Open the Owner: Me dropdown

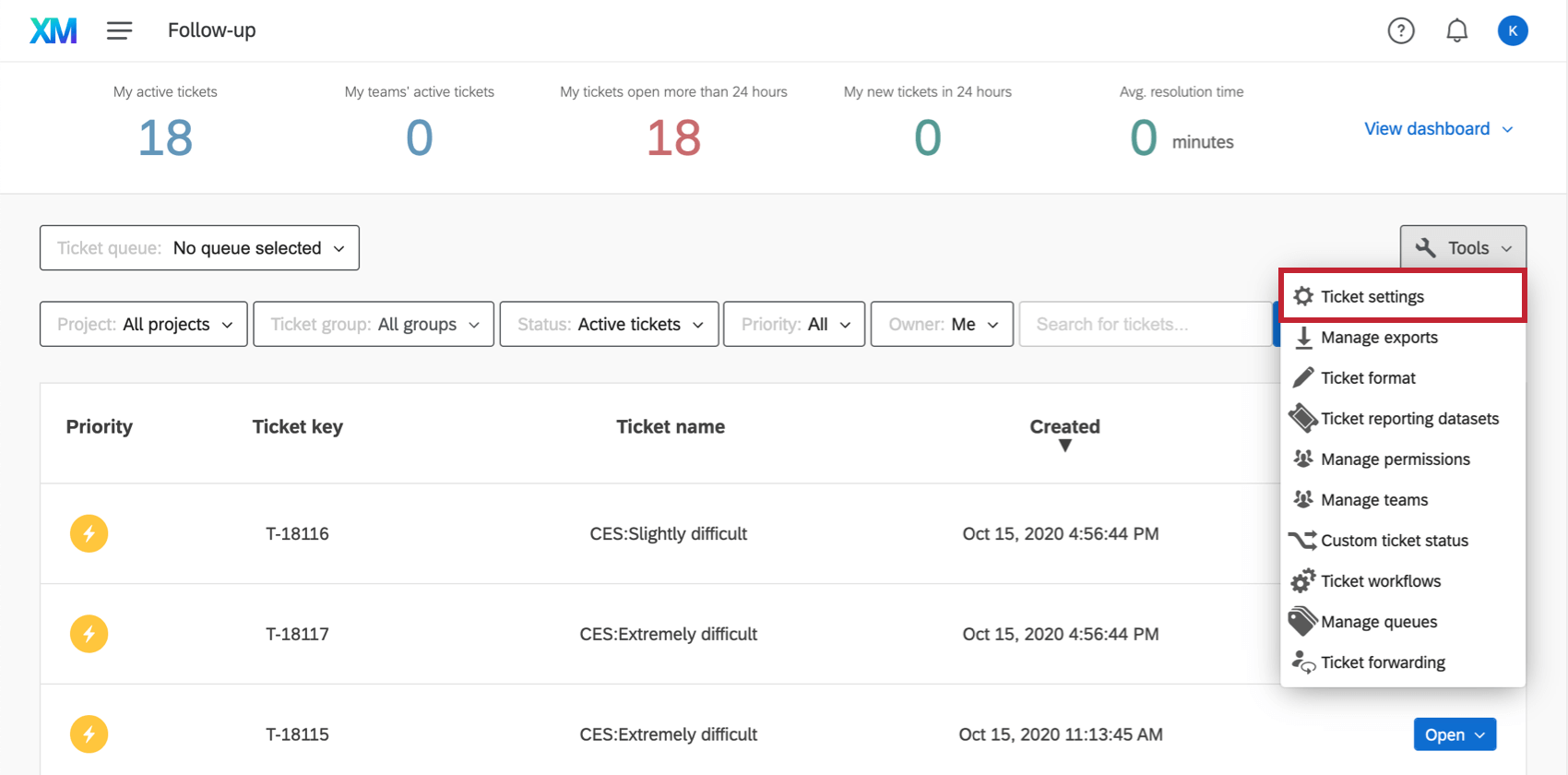pos(942,324)
